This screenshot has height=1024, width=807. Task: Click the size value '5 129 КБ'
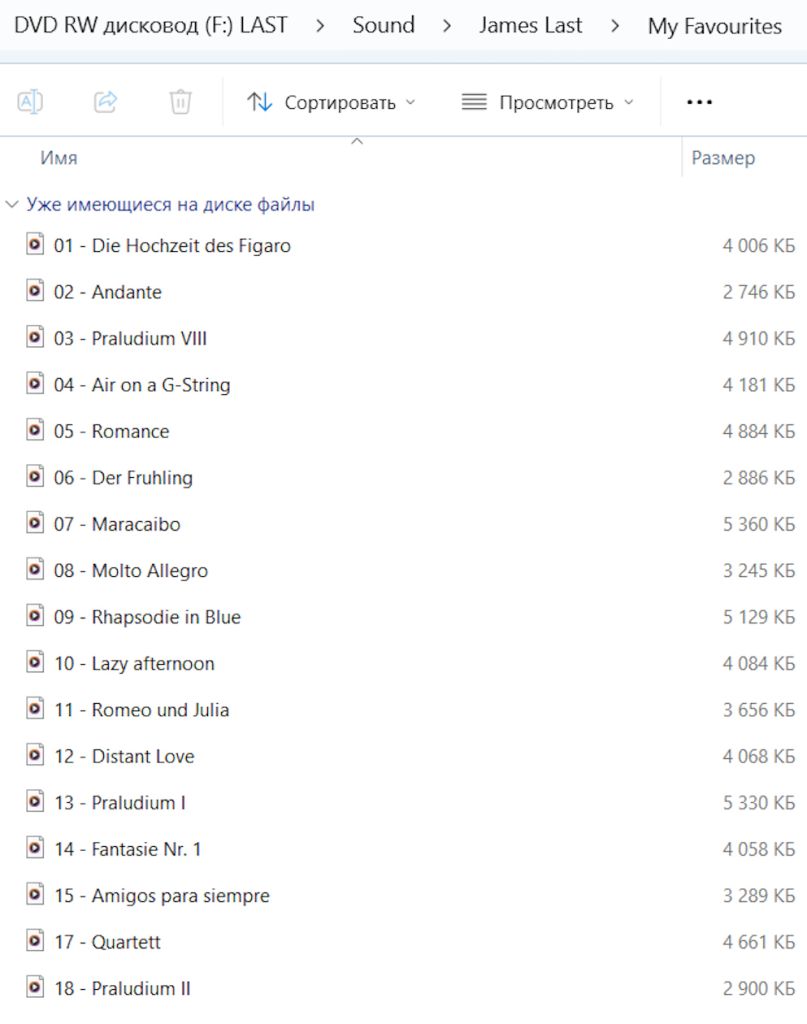(x=759, y=617)
